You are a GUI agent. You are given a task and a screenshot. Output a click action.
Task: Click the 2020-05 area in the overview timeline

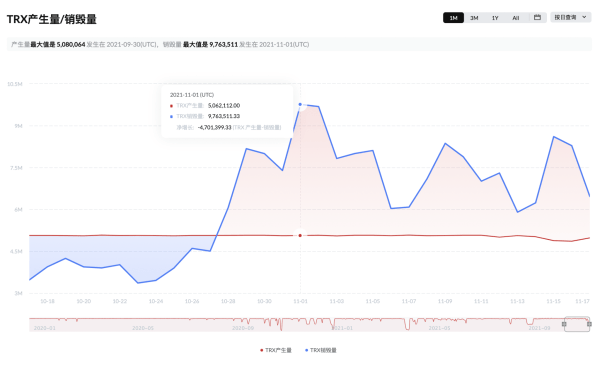(143, 328)
